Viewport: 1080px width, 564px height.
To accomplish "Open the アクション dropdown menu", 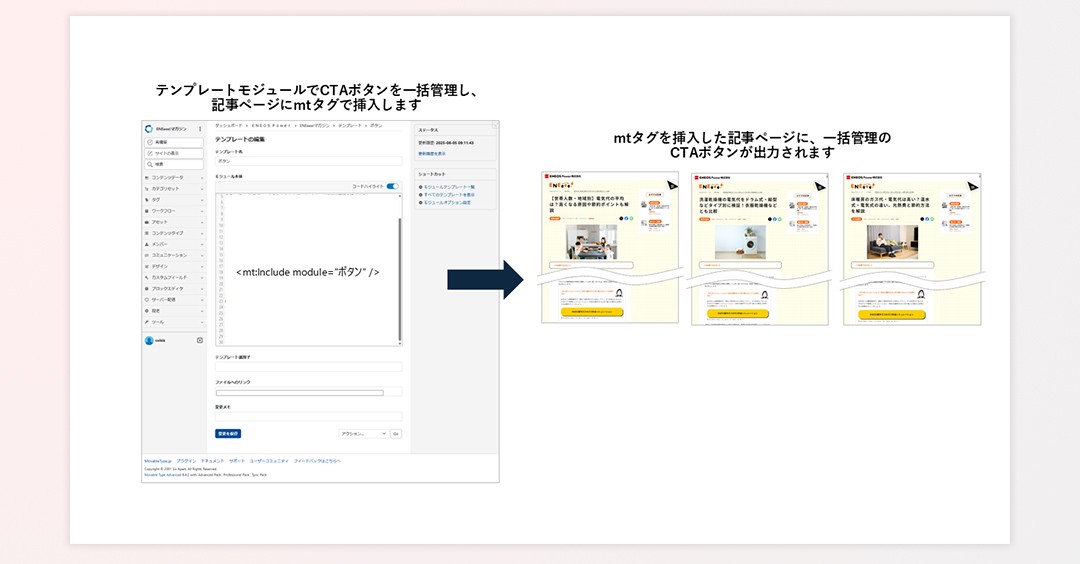I will pos(362,434).
